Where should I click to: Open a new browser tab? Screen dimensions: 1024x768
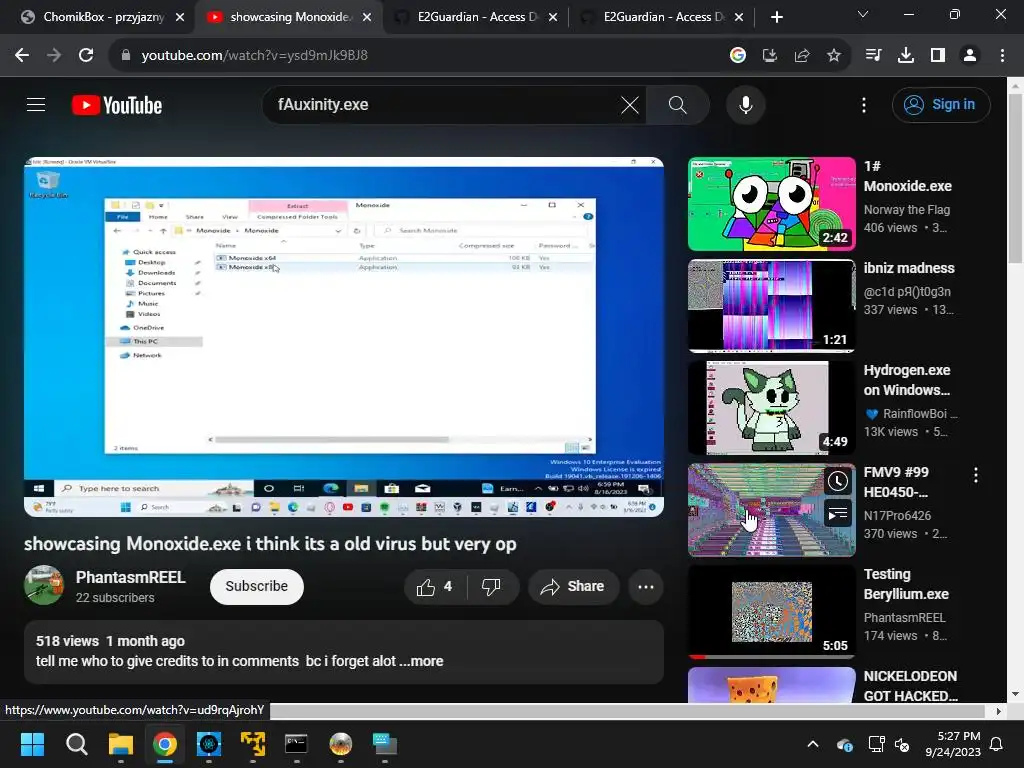coord(776,17)
